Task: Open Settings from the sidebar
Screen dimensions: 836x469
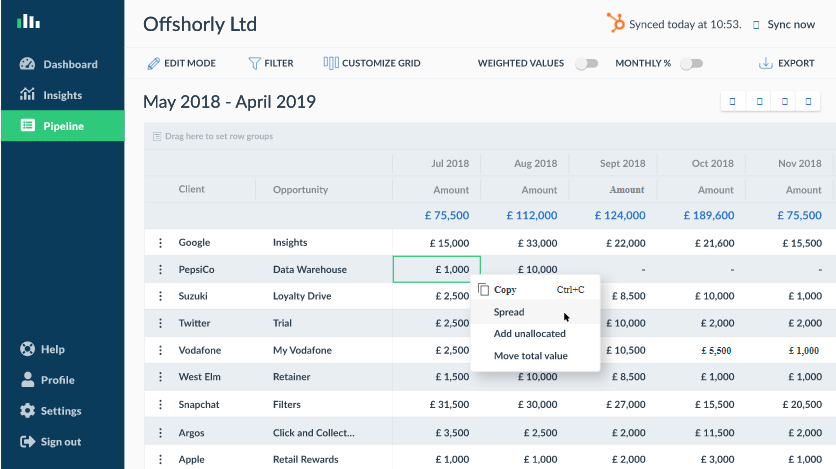Action: pyautogui.click(x=61, y=411)
